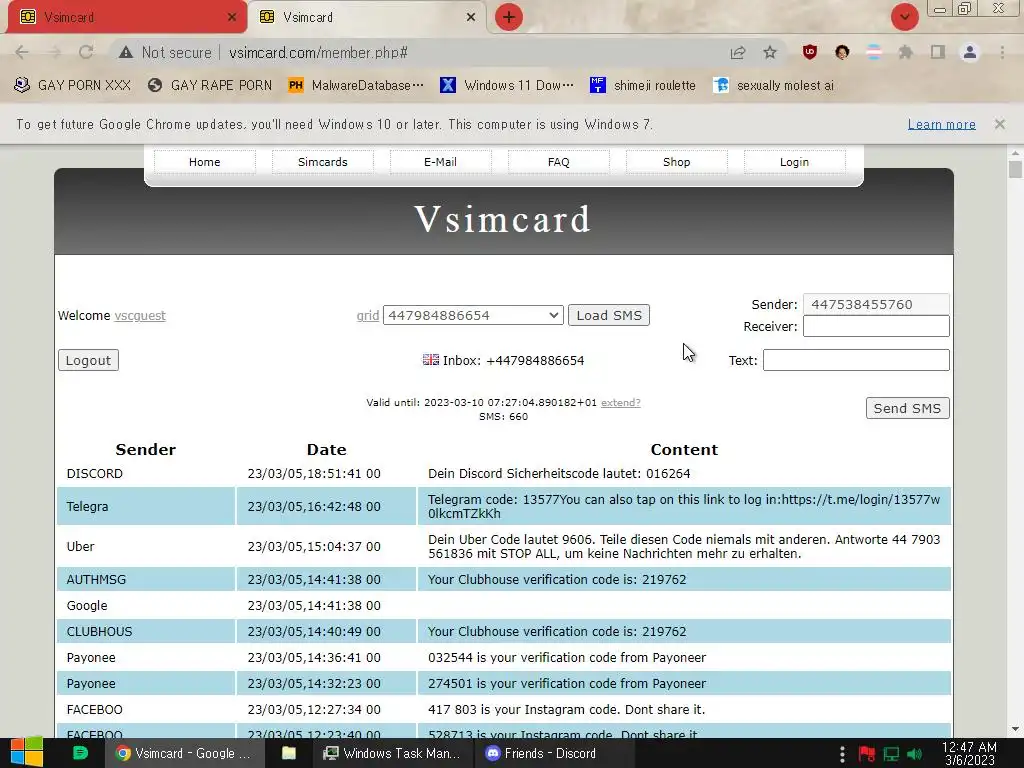Viewport: 1024px width, 768px height.
Task: Share this page icon in address bar
Action: click(x=738, y=52)
